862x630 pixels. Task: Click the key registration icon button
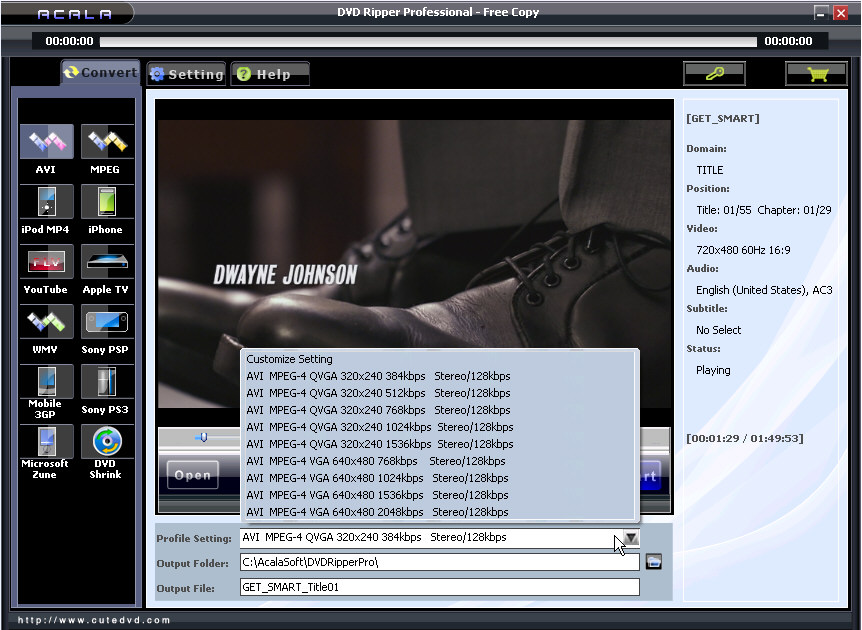(714, 73)
